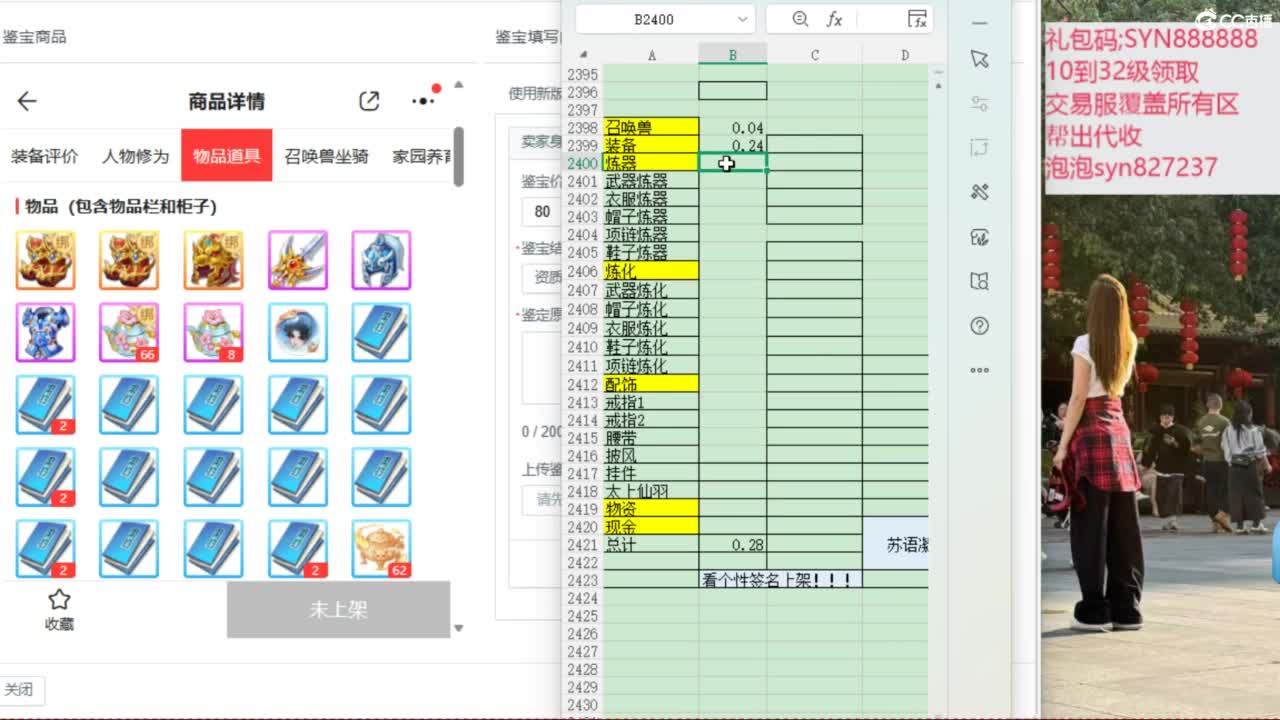1280x720 pixels.
Task: Open the 装备评价 tab
Action: click(44, 156)
